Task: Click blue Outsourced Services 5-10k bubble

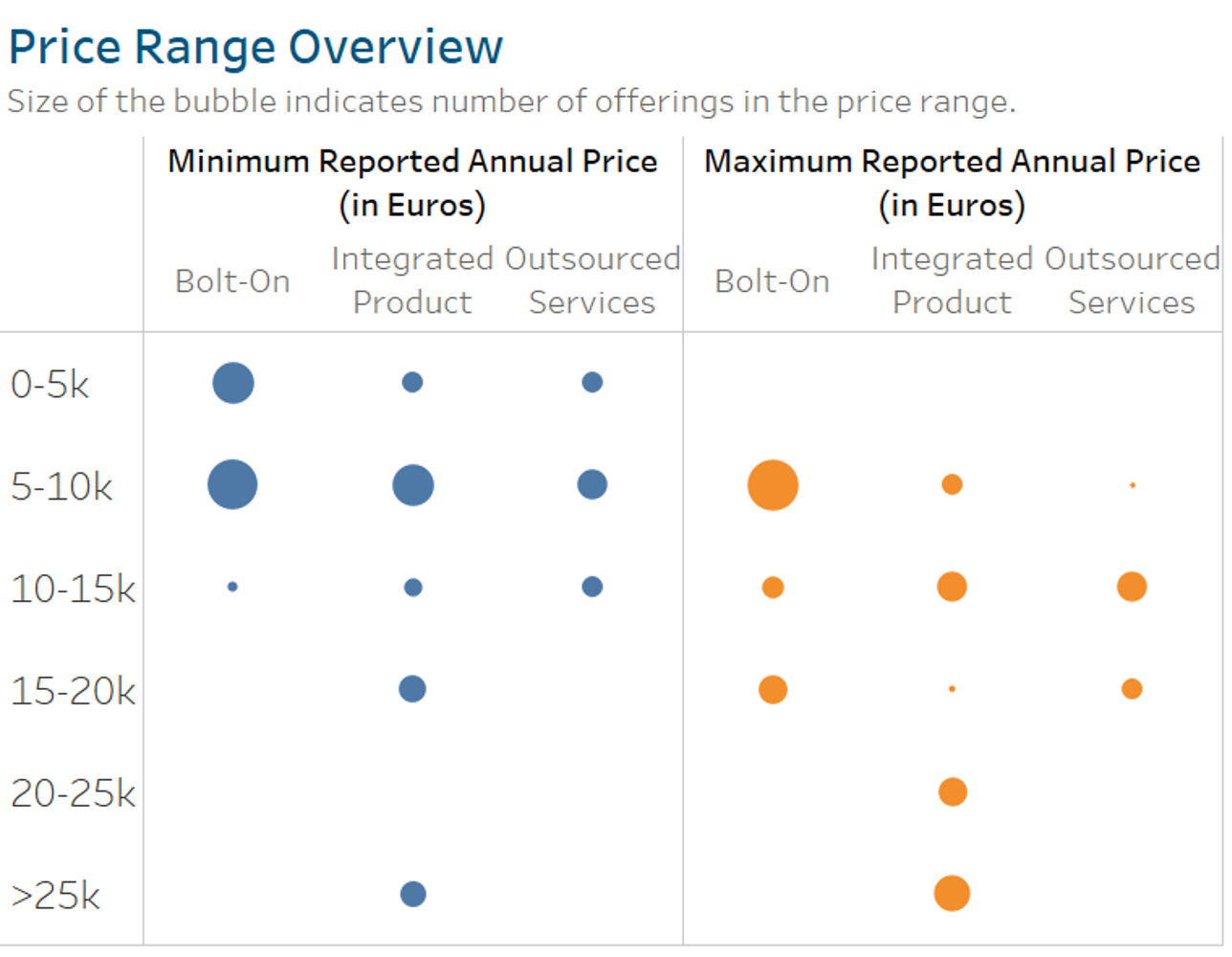Action: (x=592, y=484)
